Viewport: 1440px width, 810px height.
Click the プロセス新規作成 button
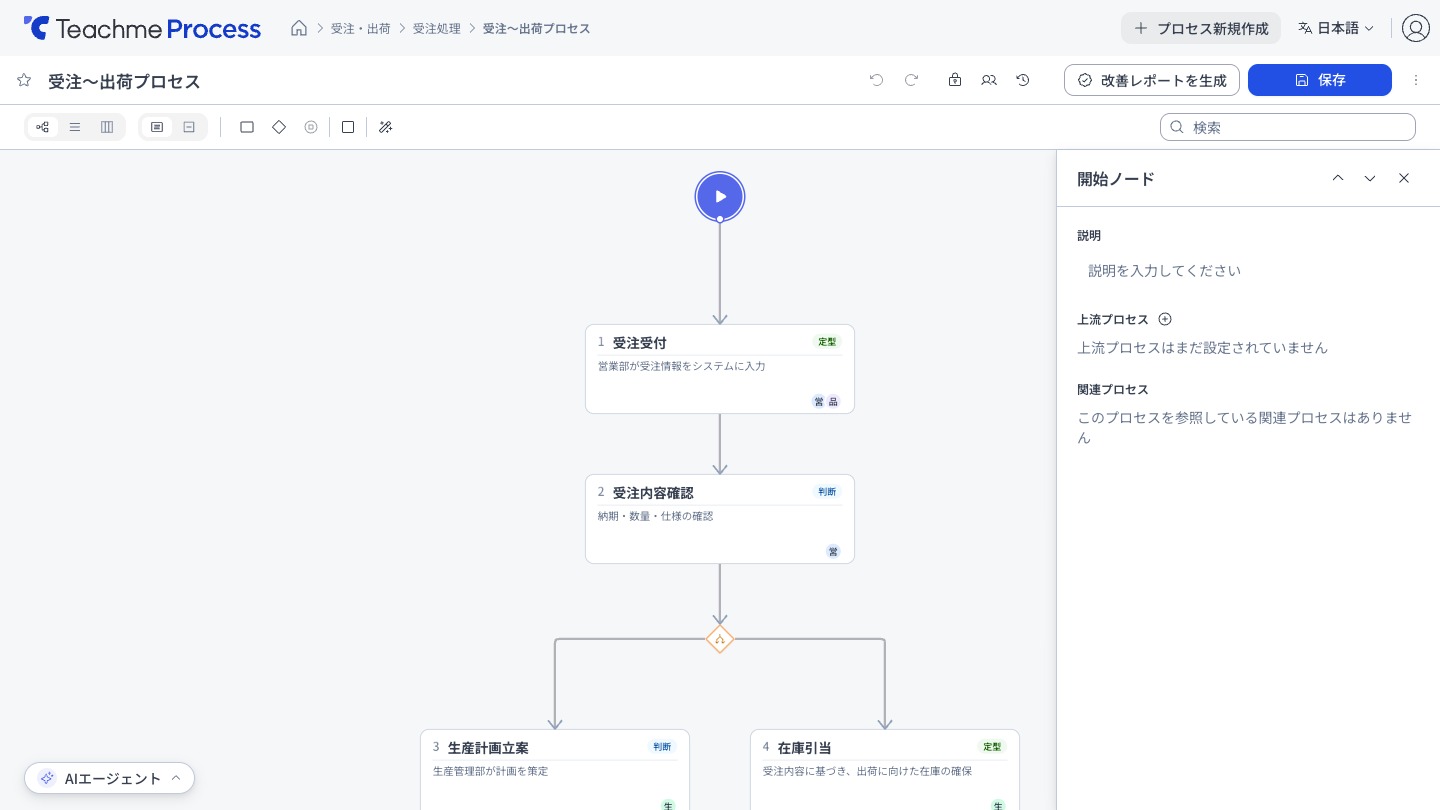coord(1201,28)
